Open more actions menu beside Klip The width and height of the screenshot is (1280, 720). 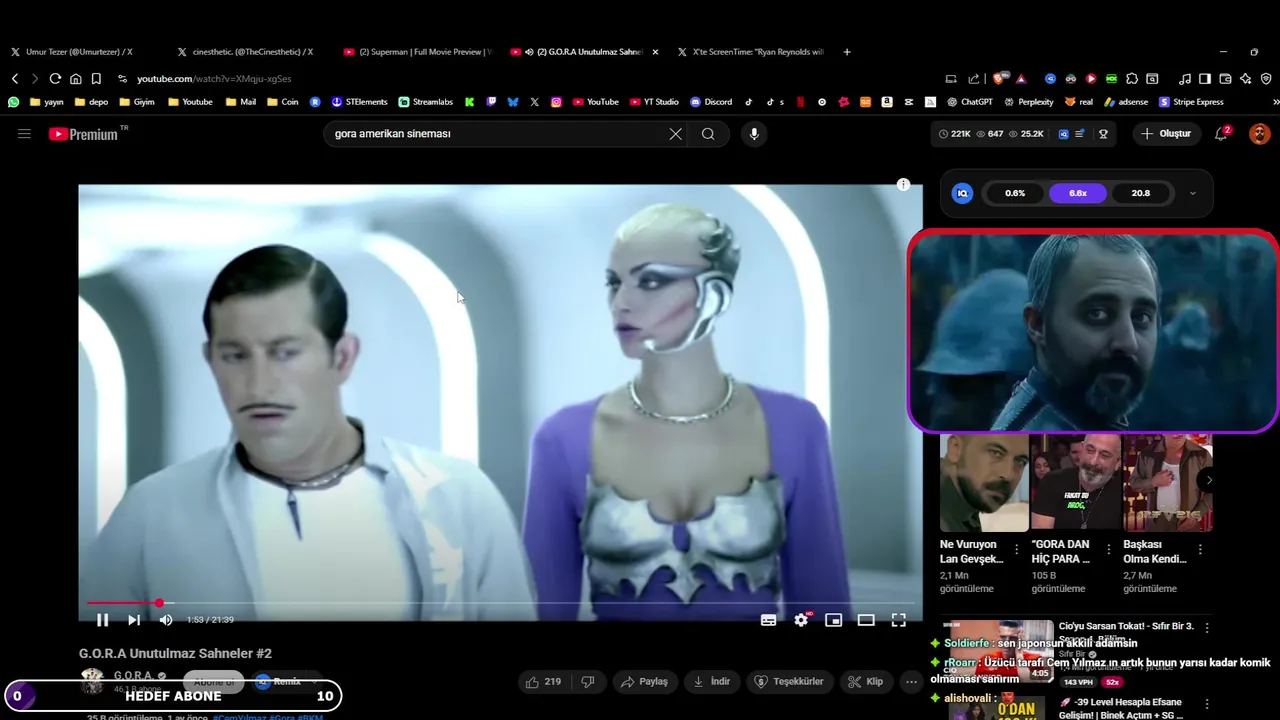(911, 681)
